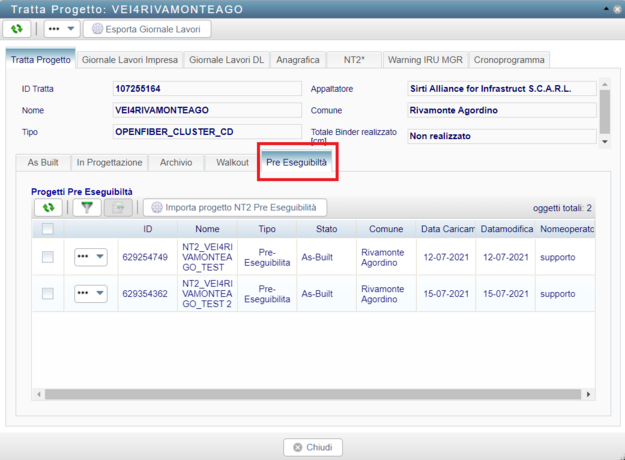625x460 pixels.
Task: Check the row for project 629254749
Action: click(x=48, y=257)
